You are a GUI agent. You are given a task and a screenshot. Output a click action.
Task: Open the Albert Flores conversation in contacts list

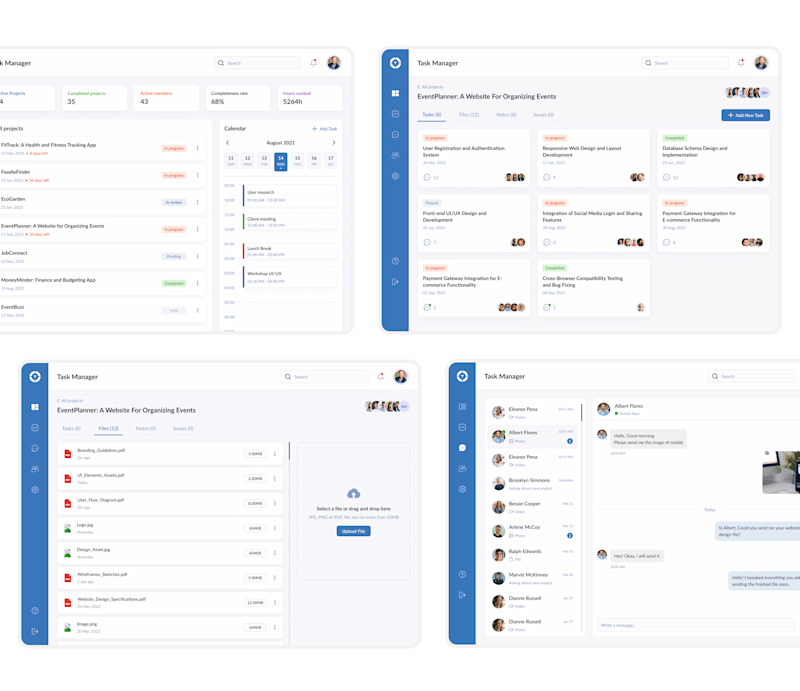[x=533, y=436]
